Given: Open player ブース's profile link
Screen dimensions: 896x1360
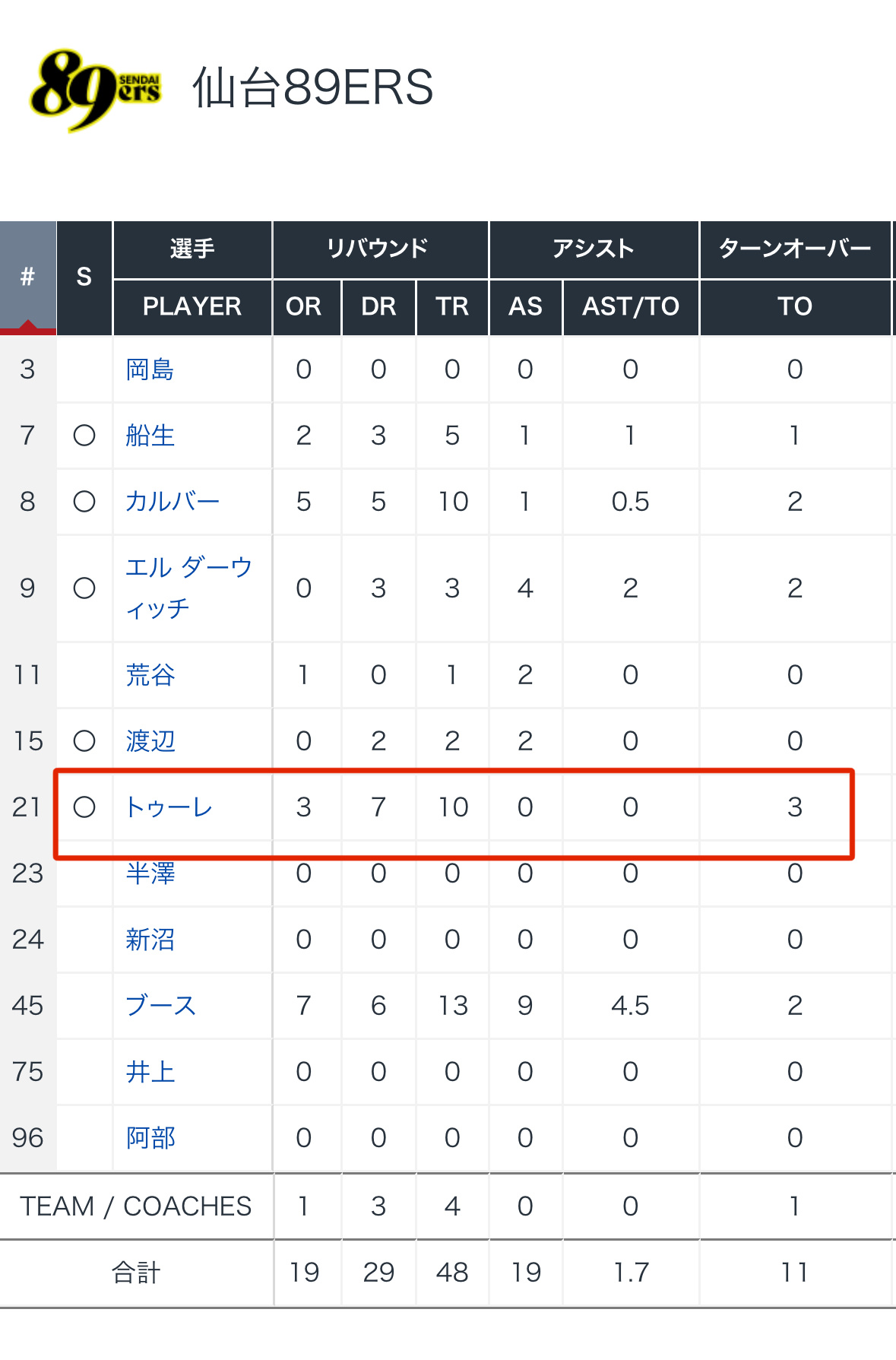Looking at the screenshot, I should point(161,1006).
